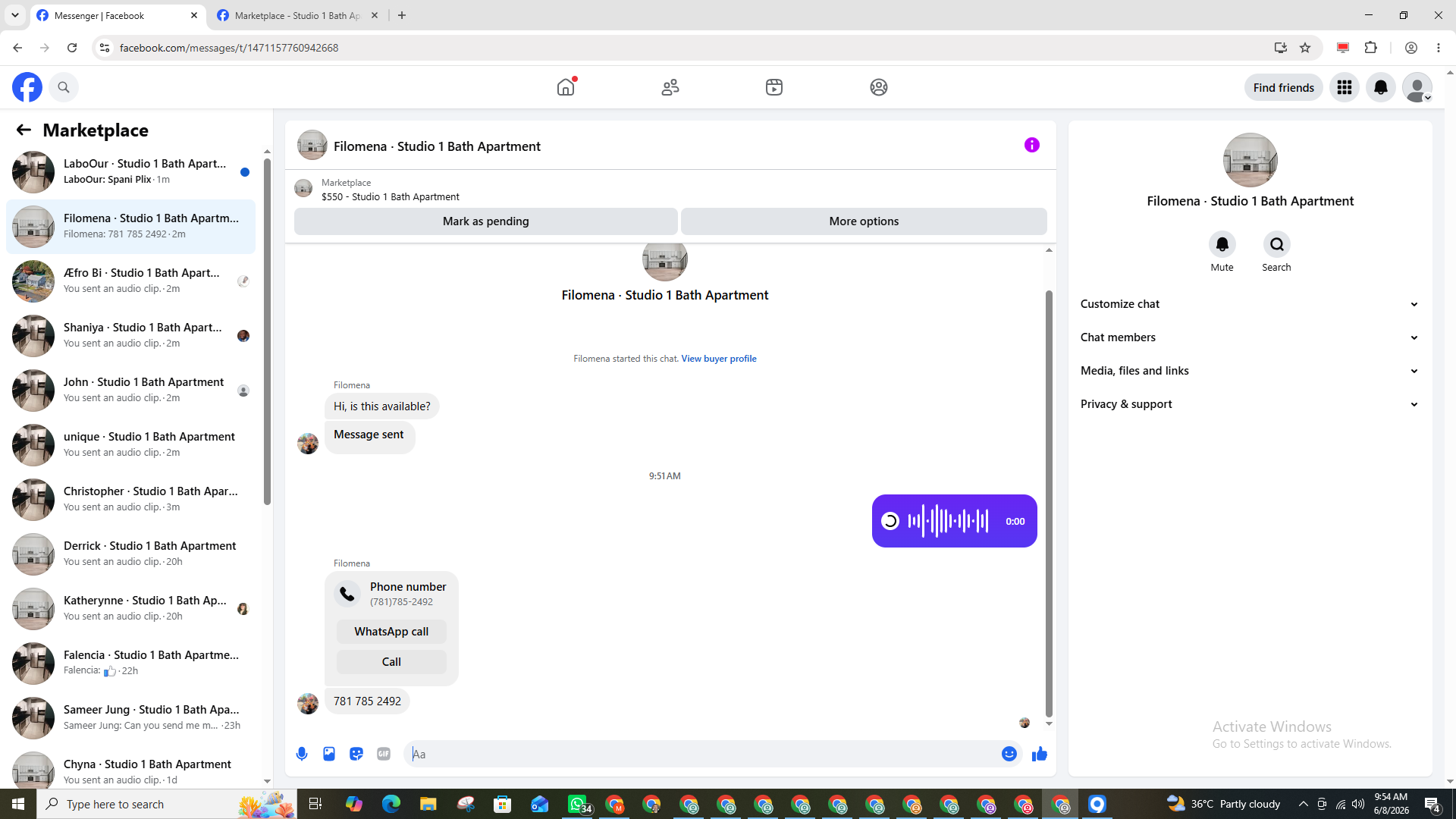Open the browser Extensions icon
Viewport: 1456px width, 819px height.
(1370, 48)
